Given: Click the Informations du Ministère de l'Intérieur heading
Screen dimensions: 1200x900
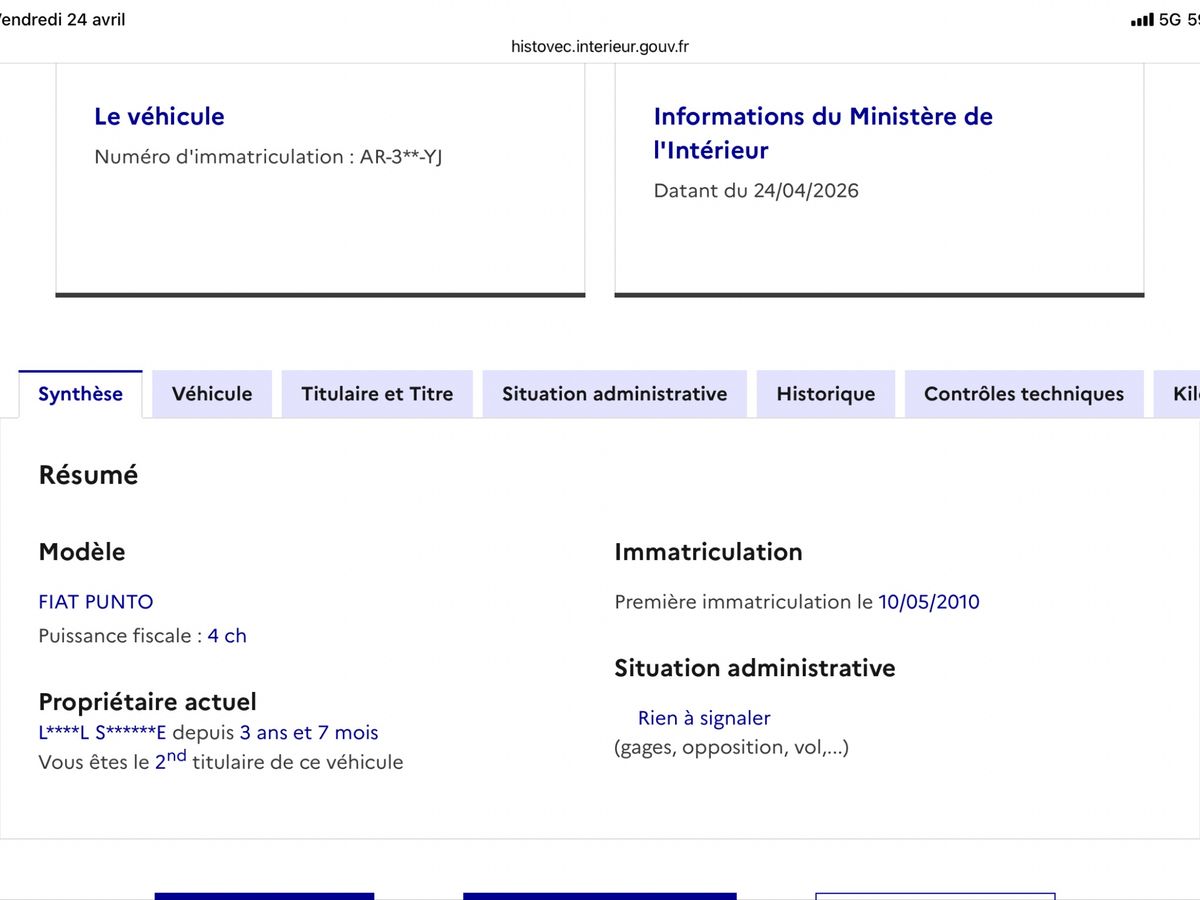Looking at the screenshot, I should click(823, 133).
